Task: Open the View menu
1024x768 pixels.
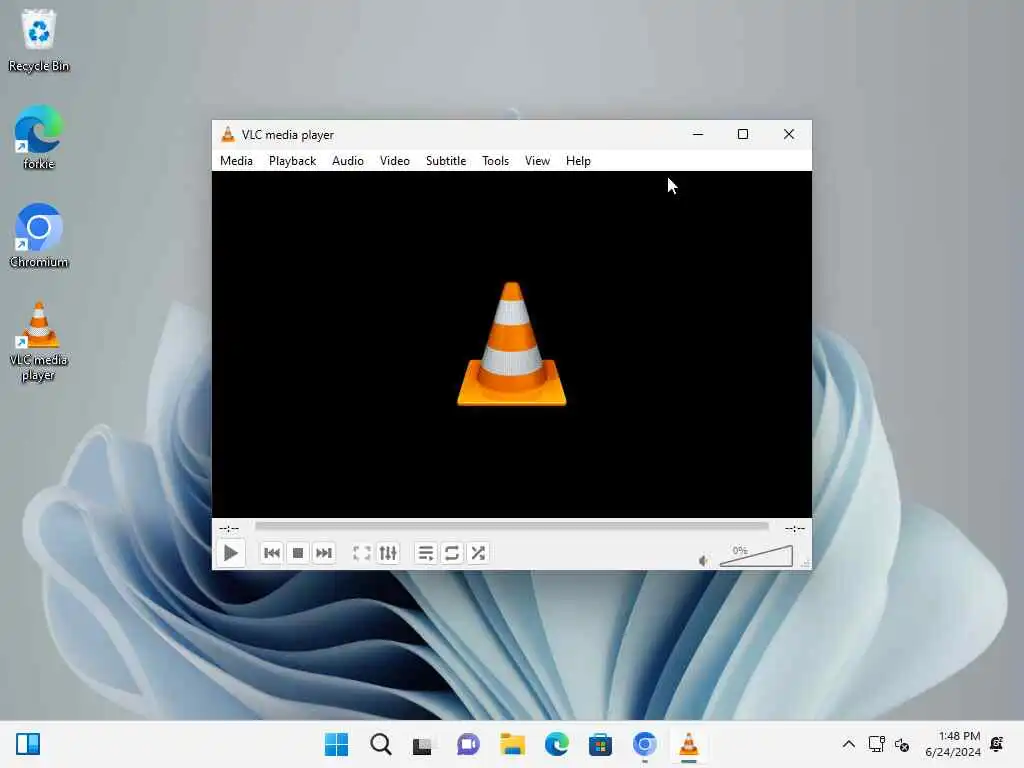Action: 537,161
